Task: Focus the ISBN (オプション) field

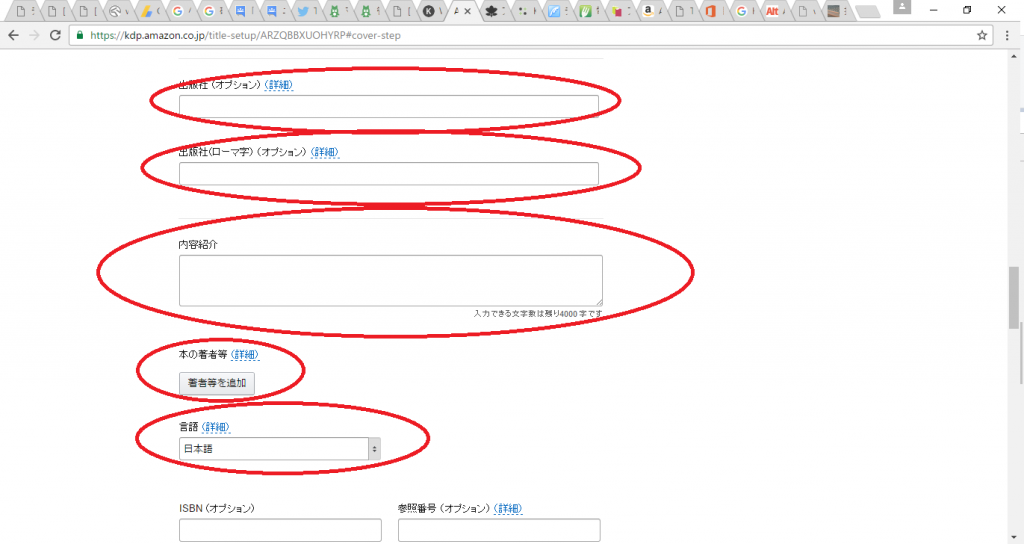Action: tap(280, 530)
